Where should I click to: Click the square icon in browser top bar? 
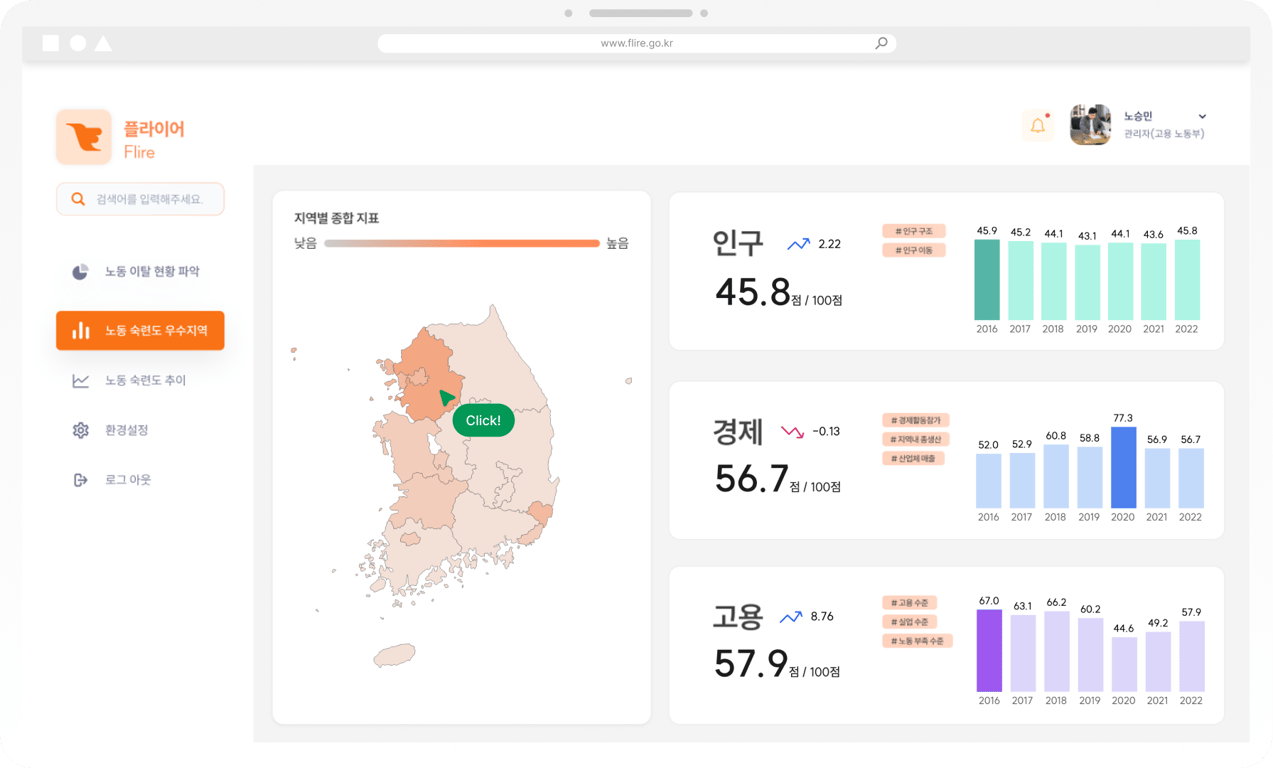51,43
